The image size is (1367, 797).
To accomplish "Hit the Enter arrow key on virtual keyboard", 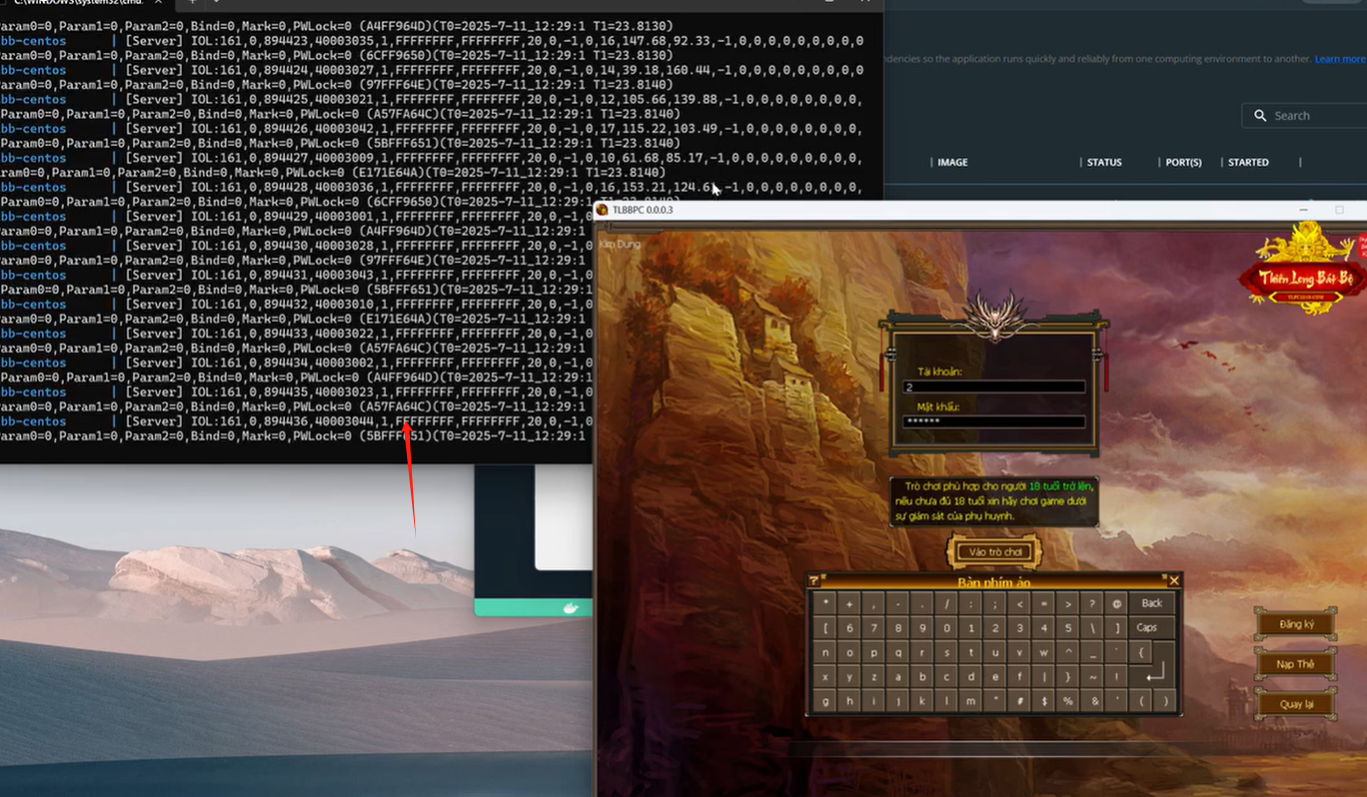I will (x=1157, y=675).
